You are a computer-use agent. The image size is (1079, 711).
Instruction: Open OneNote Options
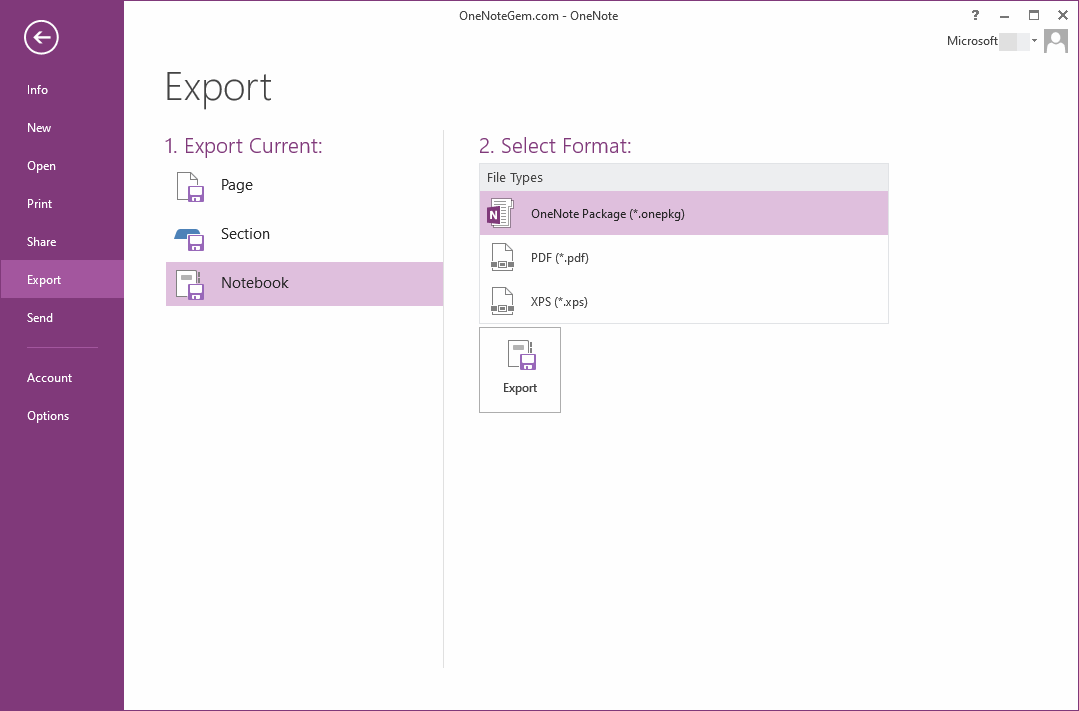(x=62, y=416)
